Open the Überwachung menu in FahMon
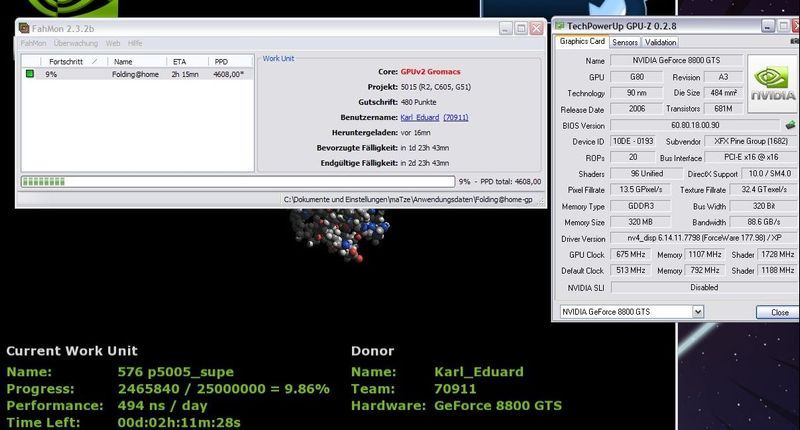This screenshot has width=800, height=430. click(x=76, y=43)
